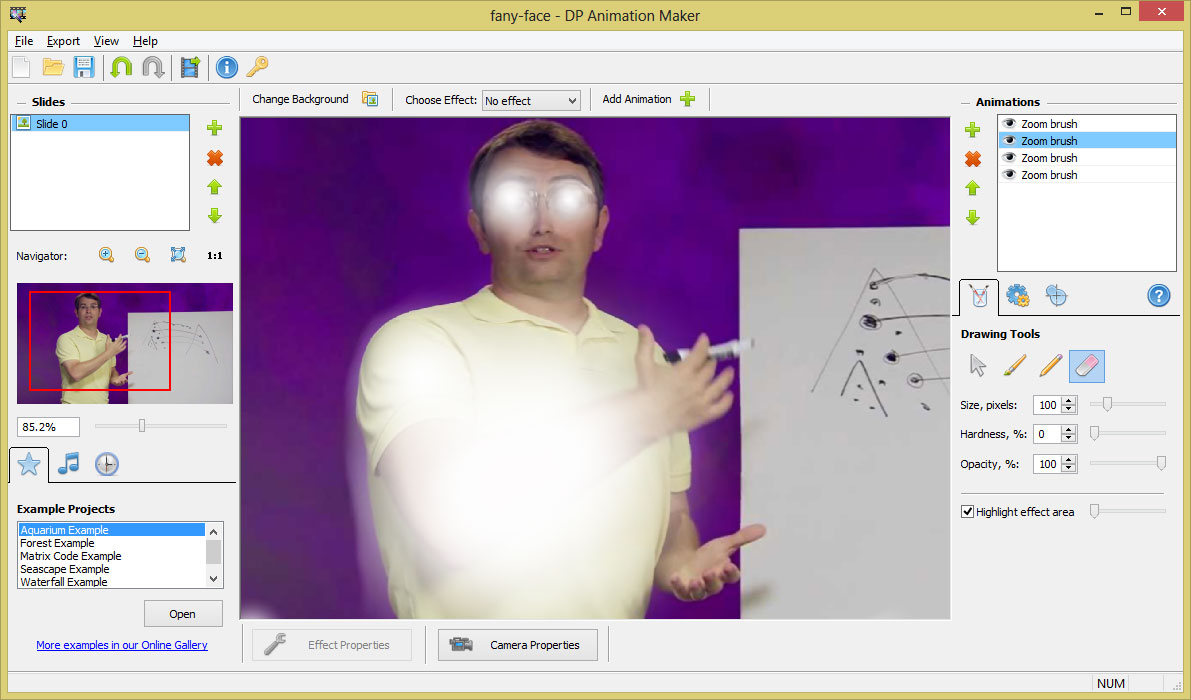
Task: Increase Hardness percent spinner value
Action: click(x=1069, y=430)
